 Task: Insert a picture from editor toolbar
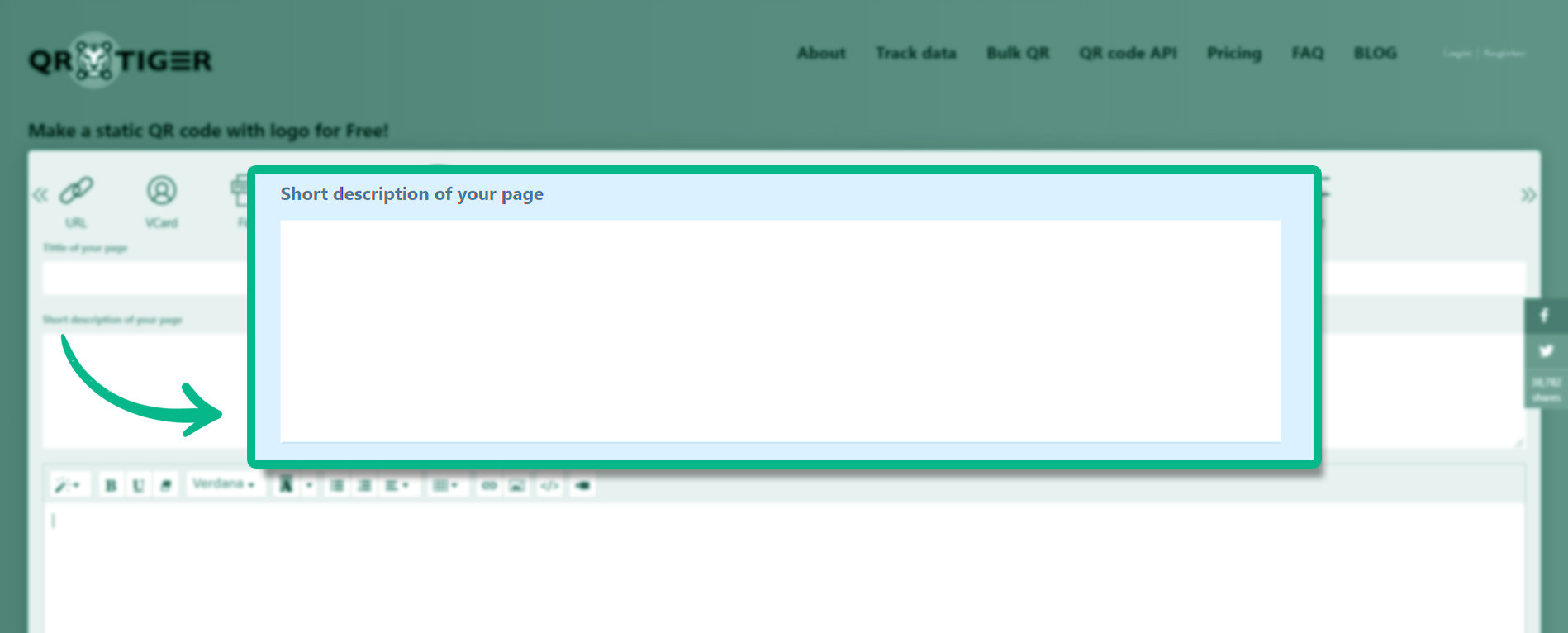pyautogui.click(x=517, y=486)
